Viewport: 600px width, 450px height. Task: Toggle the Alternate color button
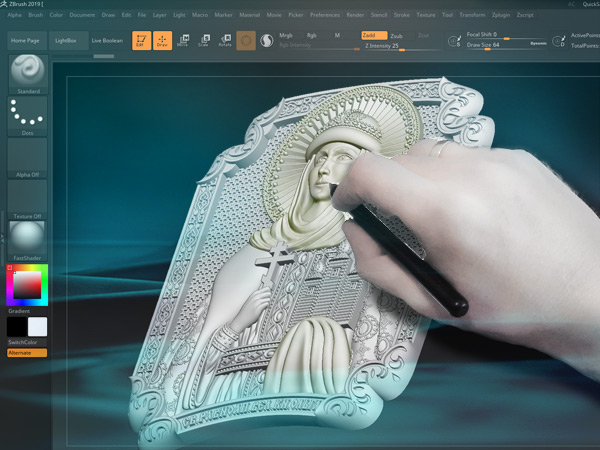(27, 353)
